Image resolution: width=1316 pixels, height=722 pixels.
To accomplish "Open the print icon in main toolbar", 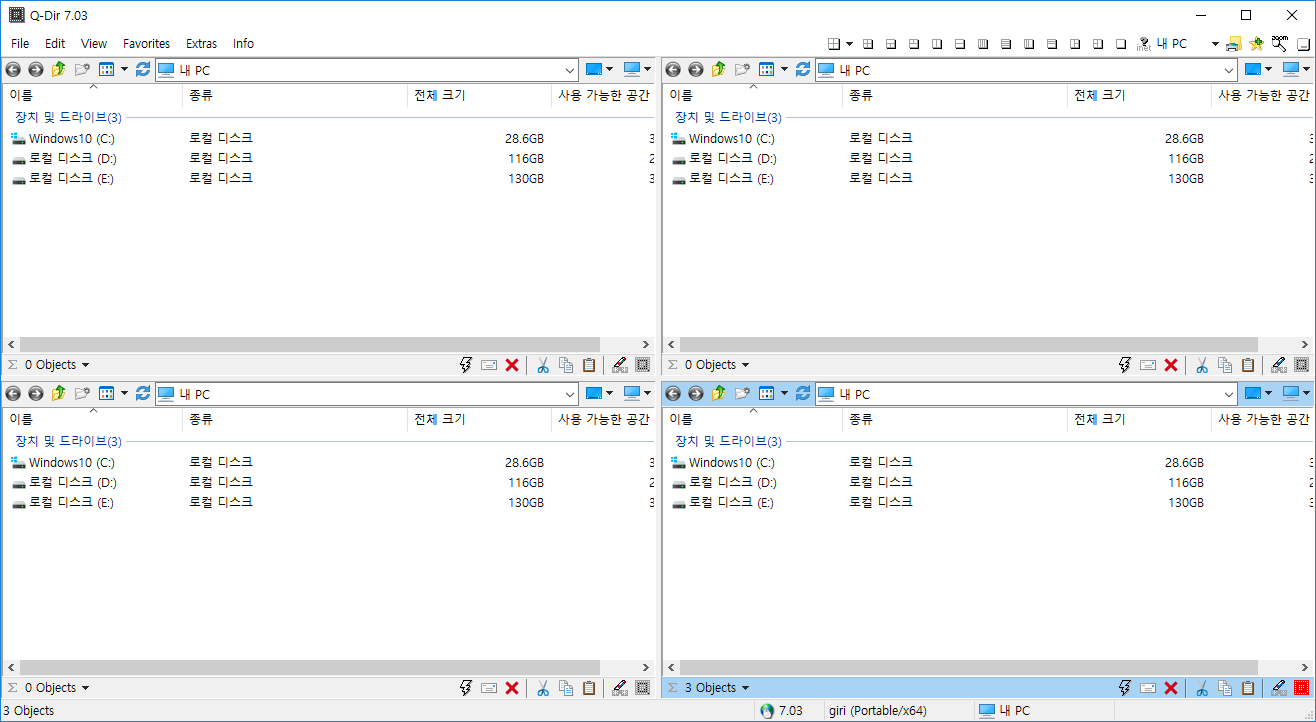I will pos(1233,44).
